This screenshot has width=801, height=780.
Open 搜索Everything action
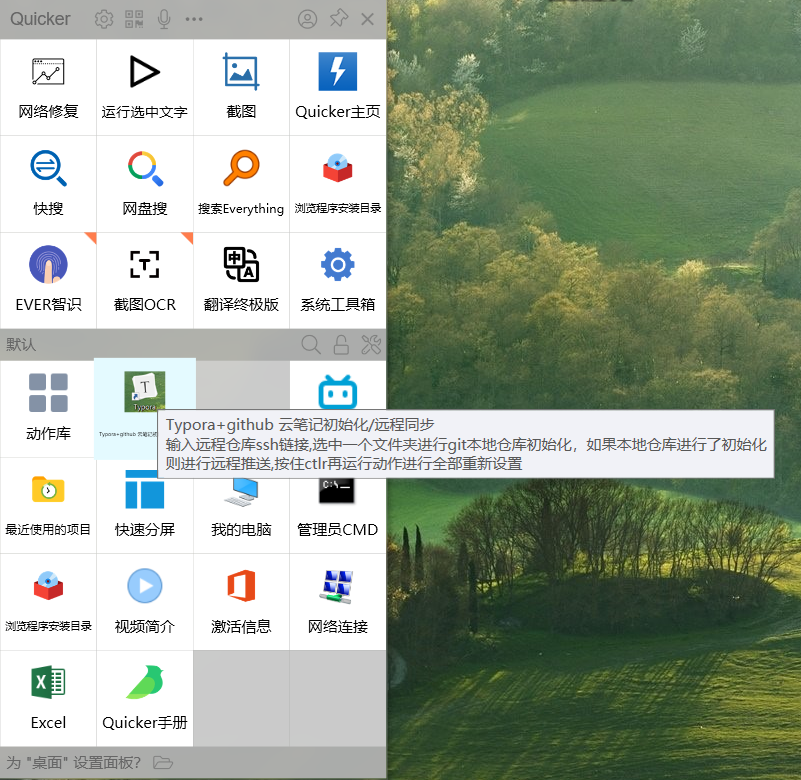tap(241, 184)
